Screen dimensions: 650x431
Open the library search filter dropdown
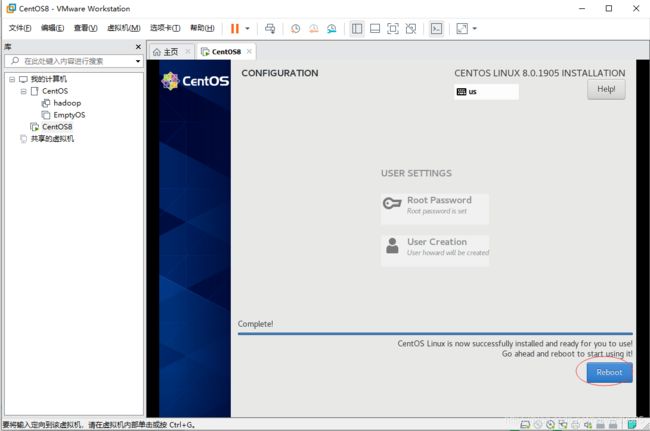138,61
